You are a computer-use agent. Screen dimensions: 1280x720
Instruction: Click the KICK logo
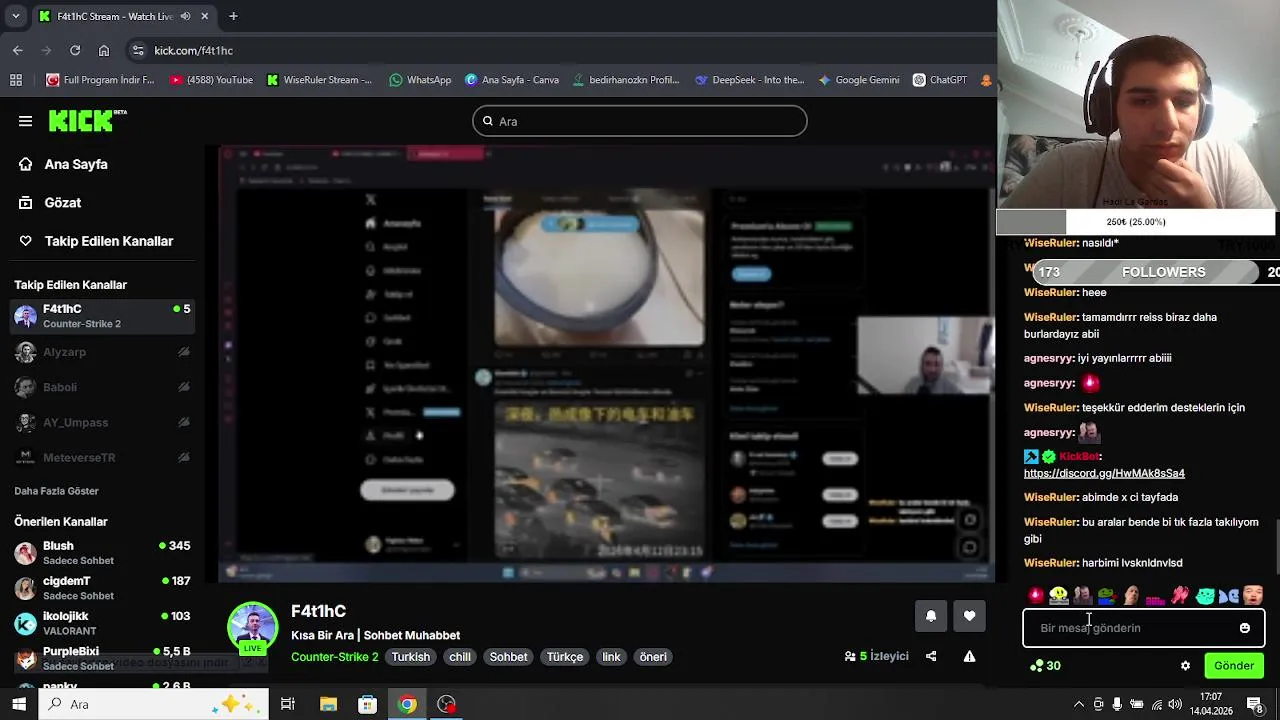[x=87, y=121]
